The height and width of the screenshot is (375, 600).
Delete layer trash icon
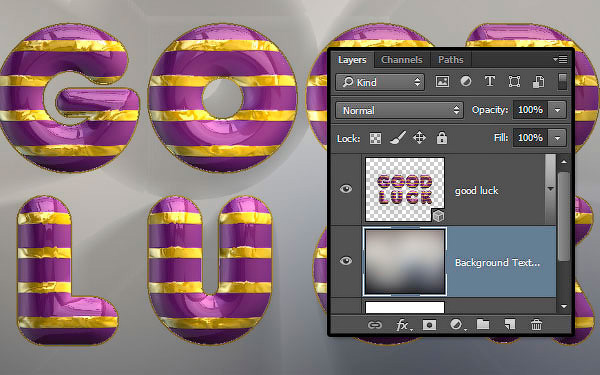pyautogui.click(x=536, y=324)
